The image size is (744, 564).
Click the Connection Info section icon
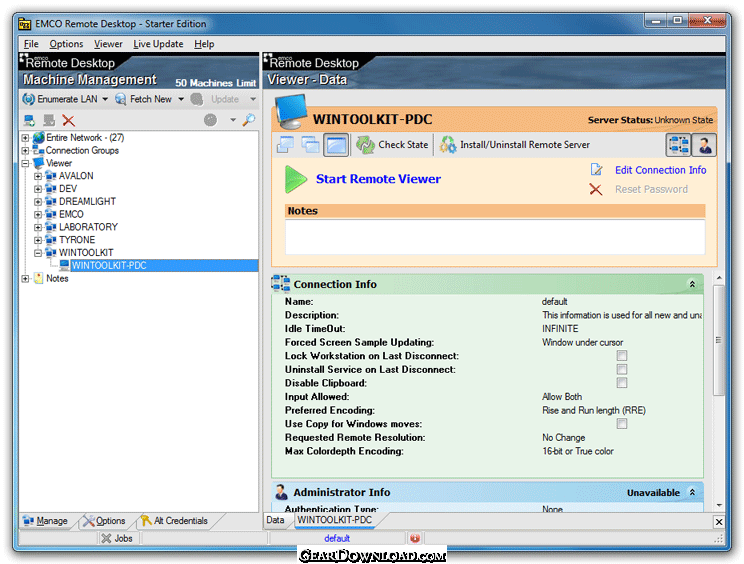click(x=281, y=284)
